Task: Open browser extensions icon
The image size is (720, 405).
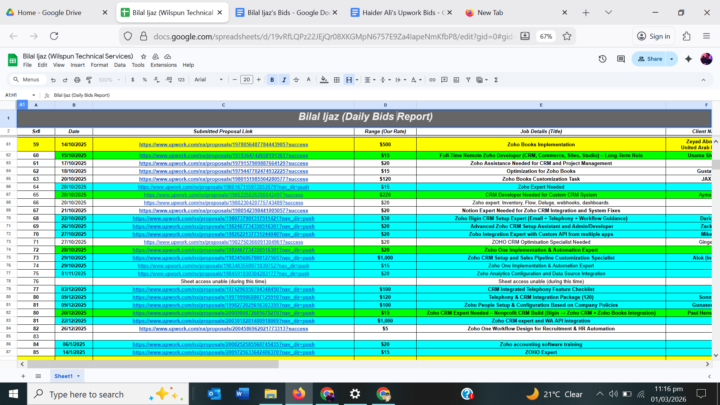Action: (686, 36)
